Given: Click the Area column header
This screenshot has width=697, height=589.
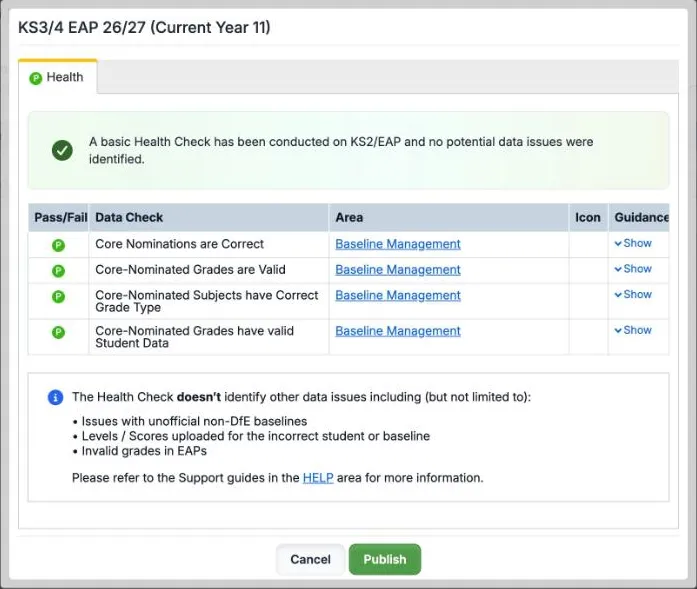Looking at the screenshot, I should tap(449, 217).
